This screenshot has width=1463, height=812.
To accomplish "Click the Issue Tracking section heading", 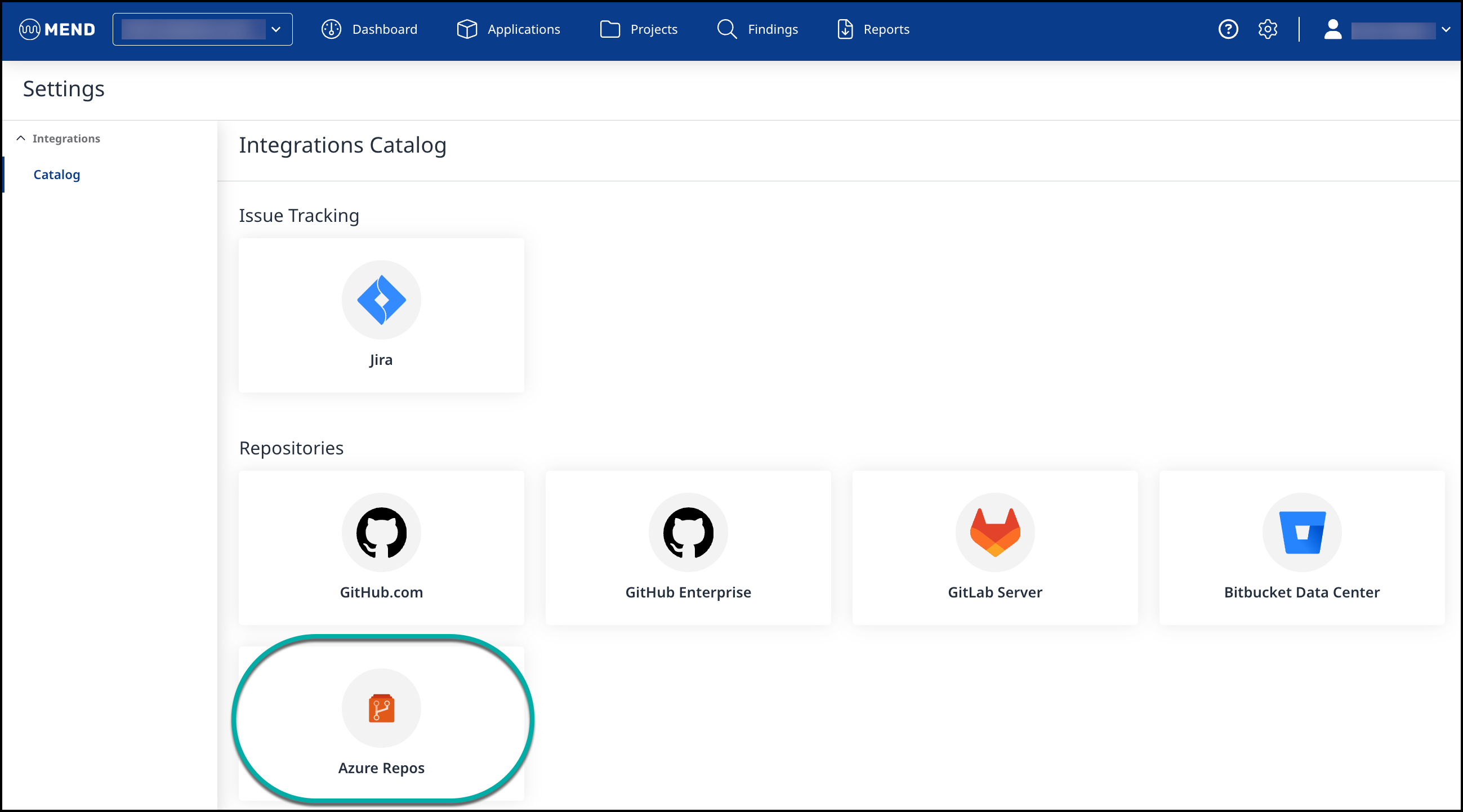I will 298,216.
